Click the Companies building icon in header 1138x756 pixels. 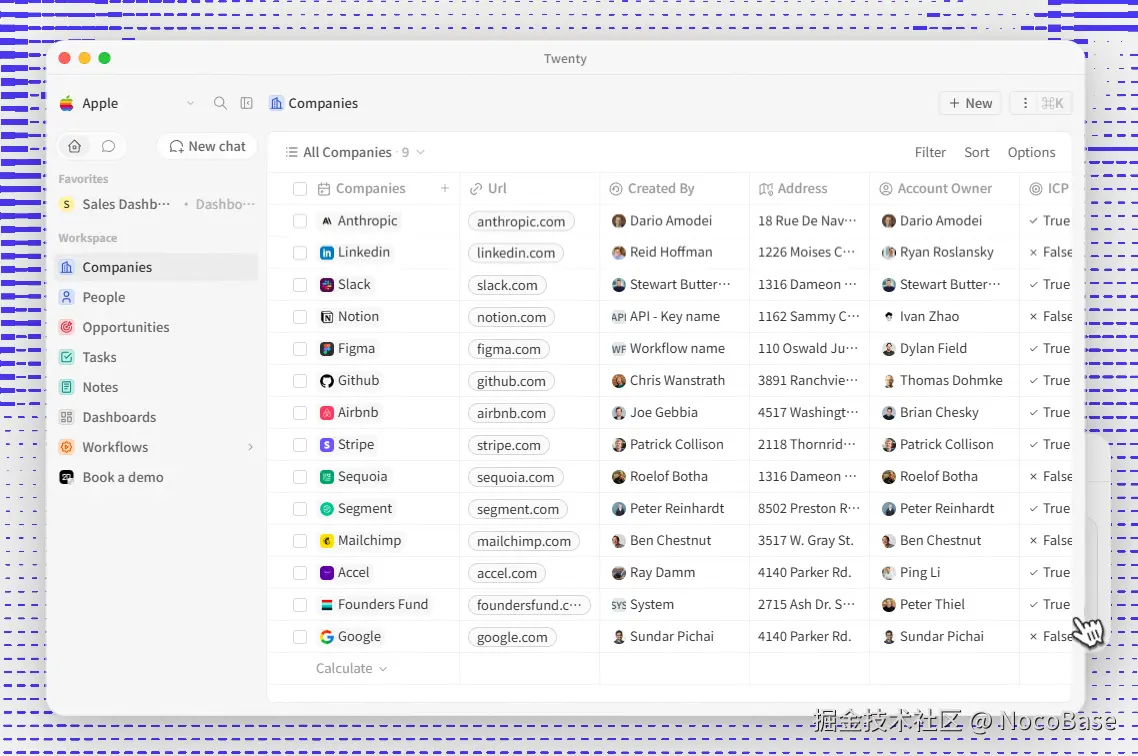(x=277, y=103)
